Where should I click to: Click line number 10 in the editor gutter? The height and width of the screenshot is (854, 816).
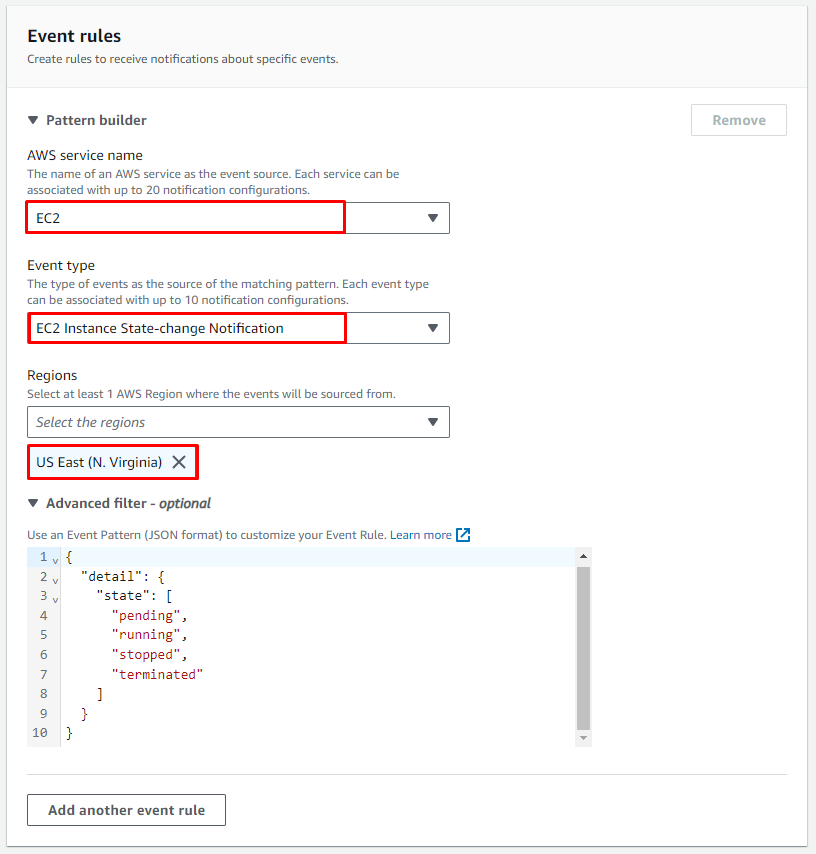40,733
